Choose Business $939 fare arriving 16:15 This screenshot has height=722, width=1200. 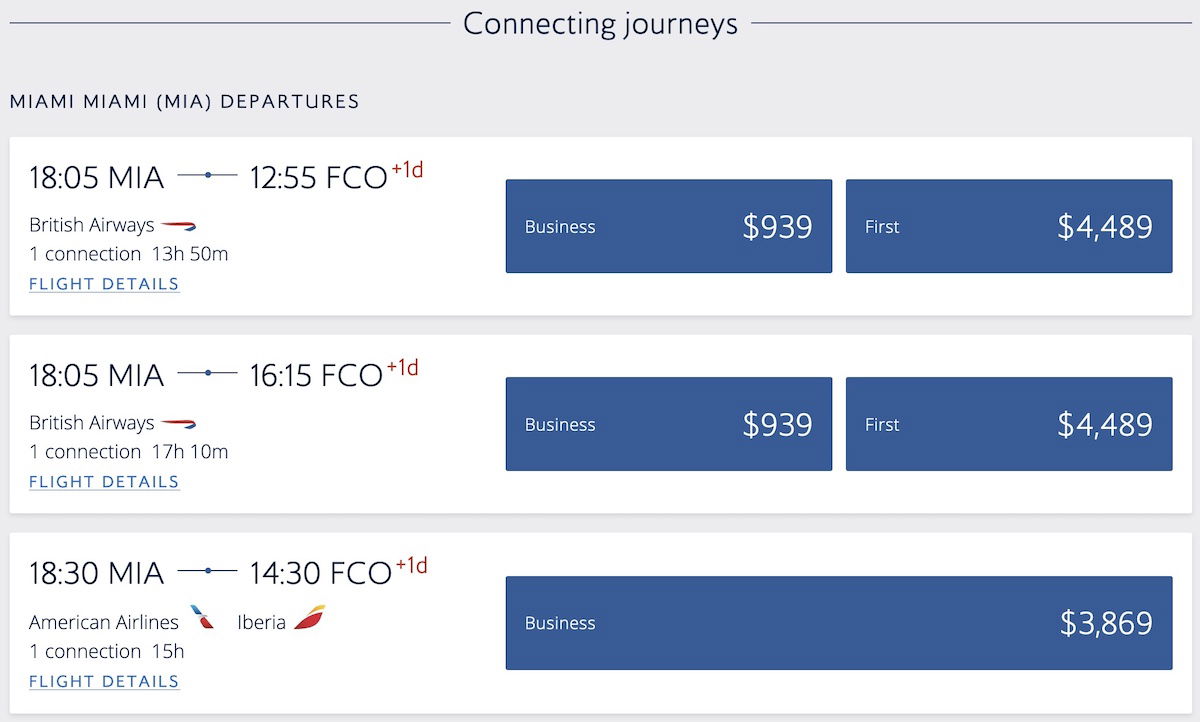pos(669,424)
